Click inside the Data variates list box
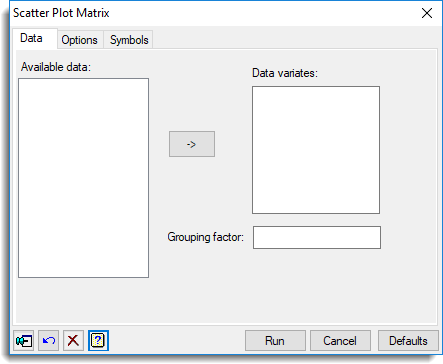This screenshot has width=443, height=364. 316,150
